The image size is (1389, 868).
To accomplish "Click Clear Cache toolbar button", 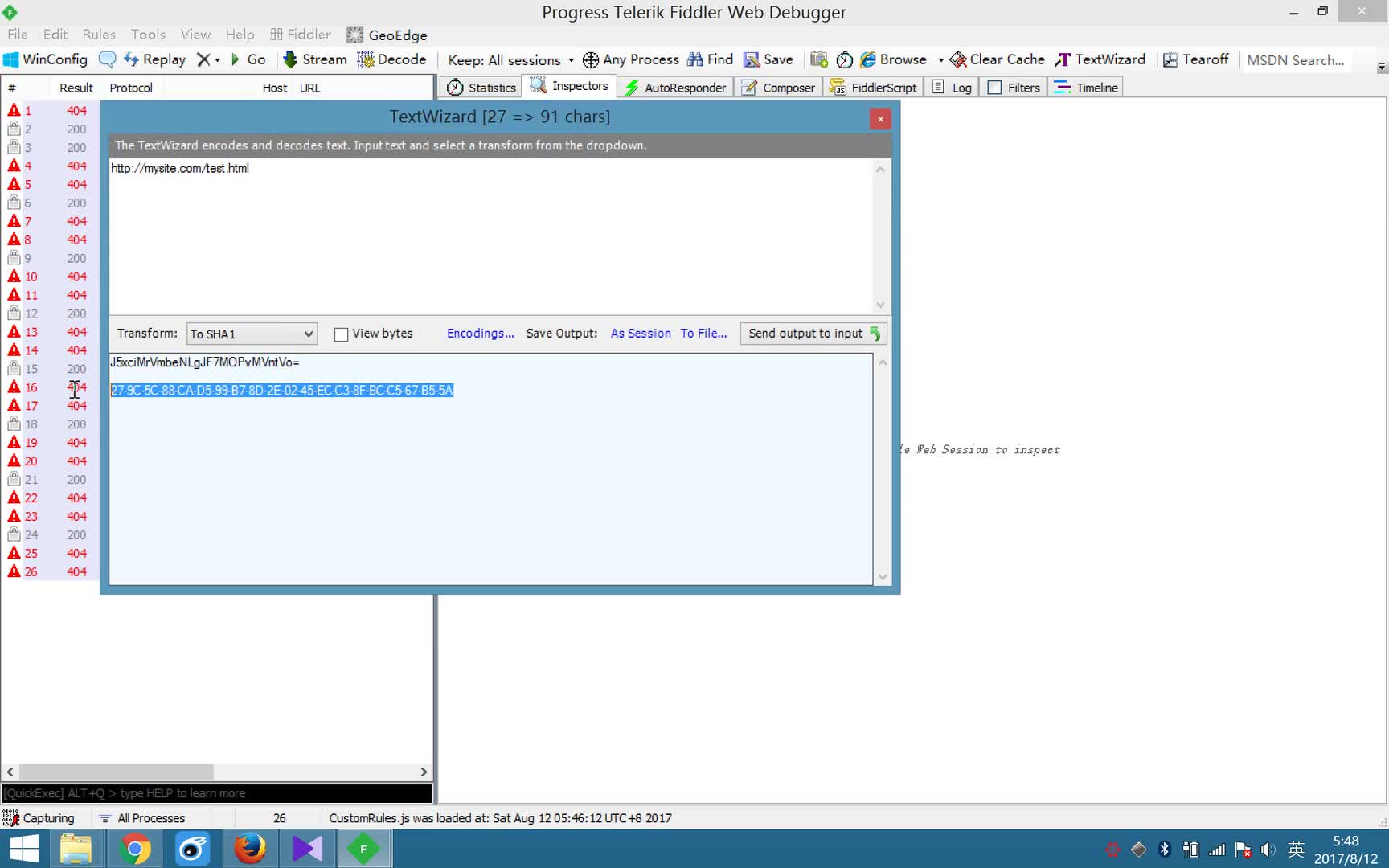I will coord(998,59).
